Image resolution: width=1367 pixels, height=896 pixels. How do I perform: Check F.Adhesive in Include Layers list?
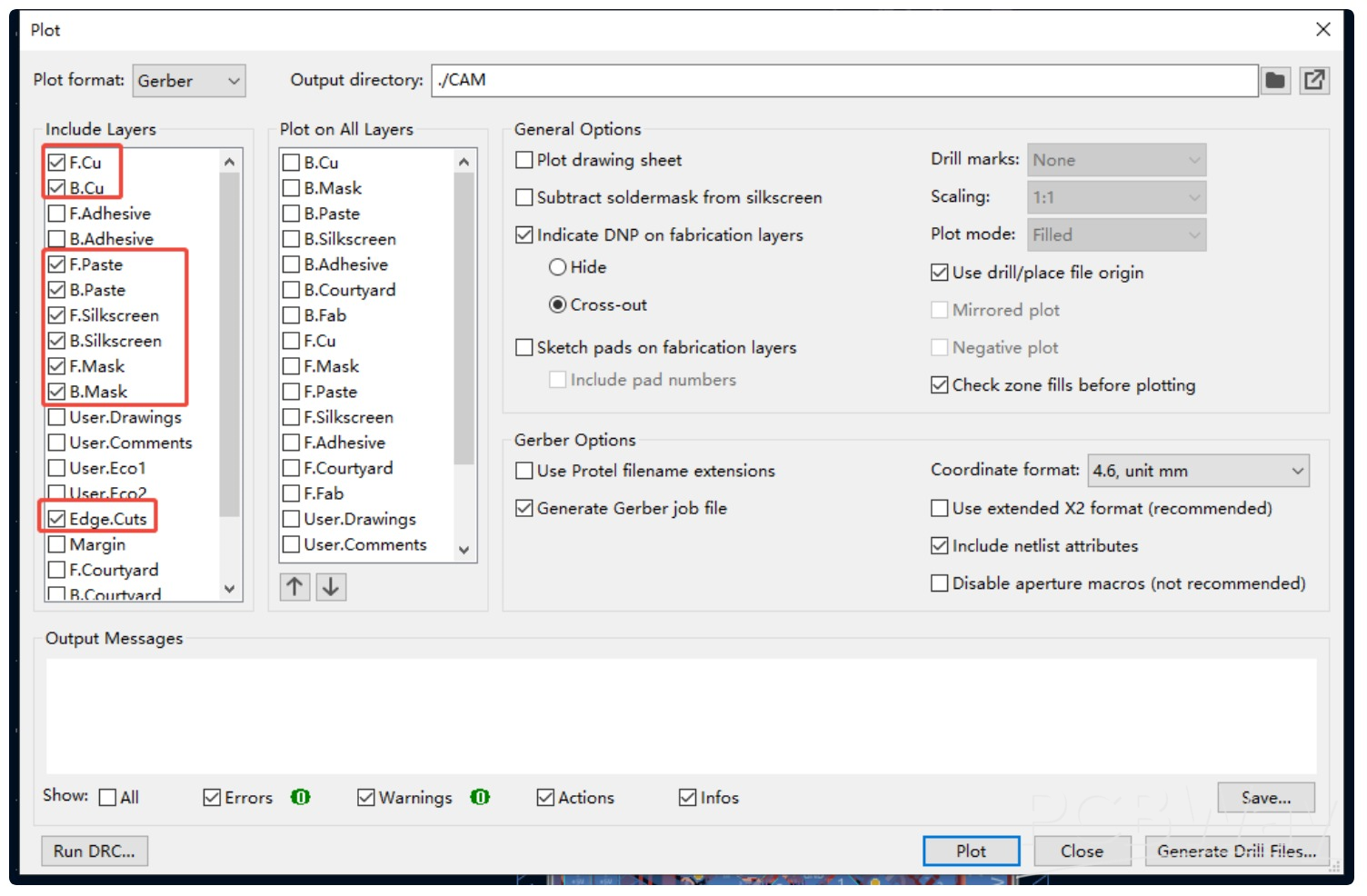click(x=57, y=214)
